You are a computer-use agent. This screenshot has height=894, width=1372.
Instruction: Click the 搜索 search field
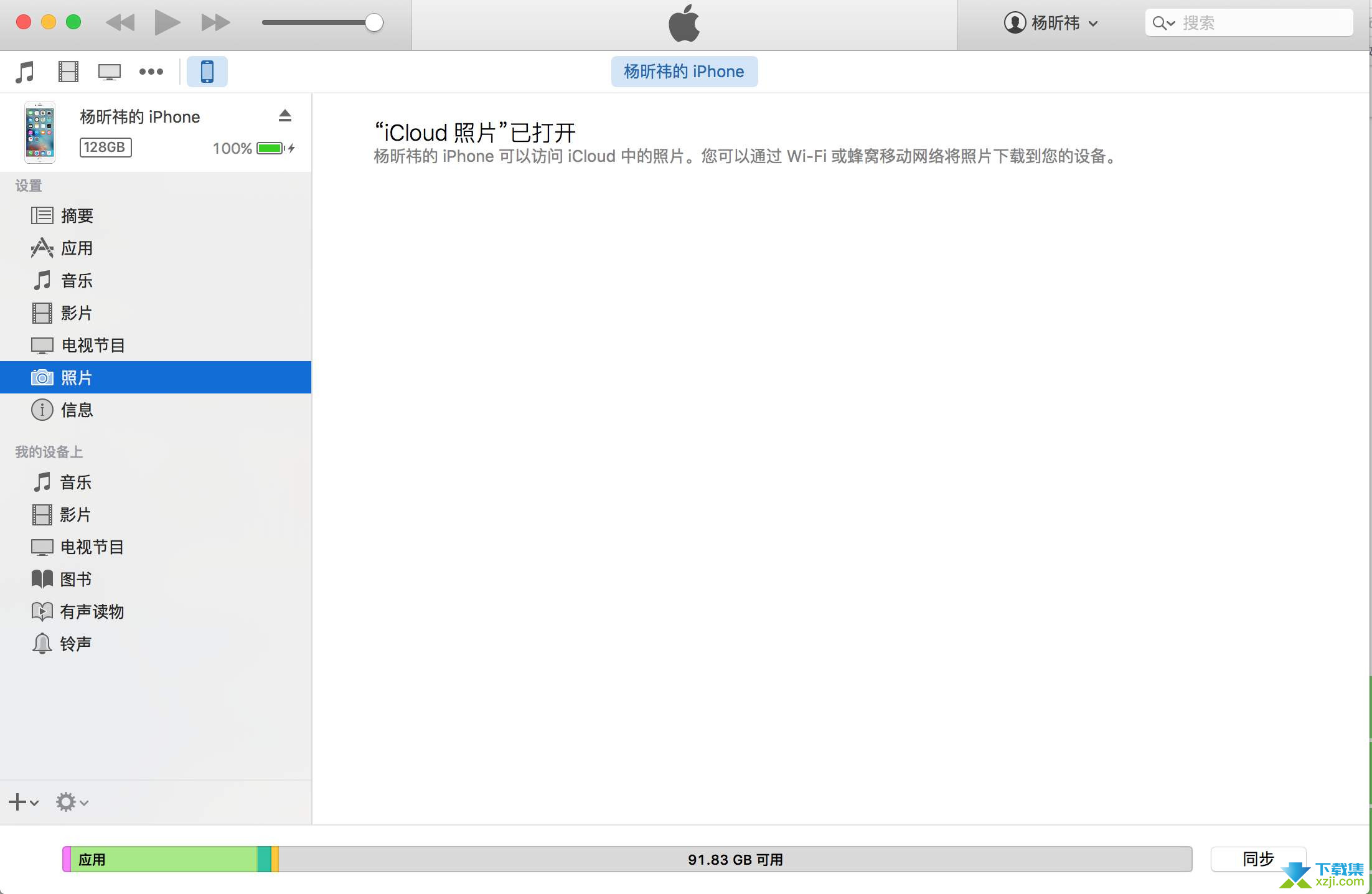1249,23
